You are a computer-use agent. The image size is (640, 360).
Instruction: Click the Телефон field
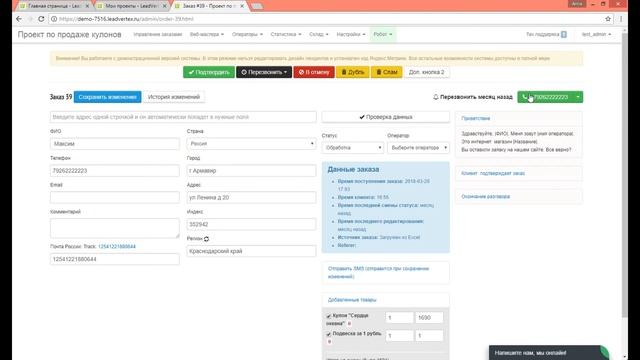[115, 171]
